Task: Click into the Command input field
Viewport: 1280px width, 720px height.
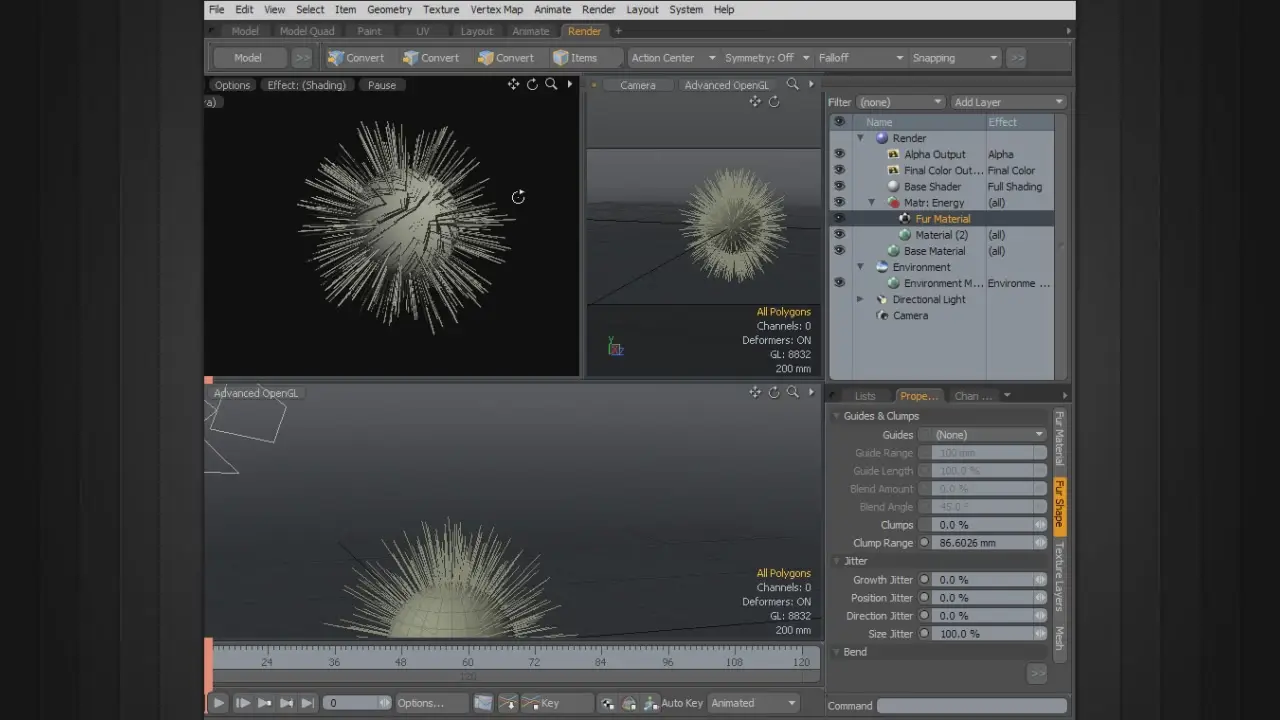Action: (x=971, y=706)
